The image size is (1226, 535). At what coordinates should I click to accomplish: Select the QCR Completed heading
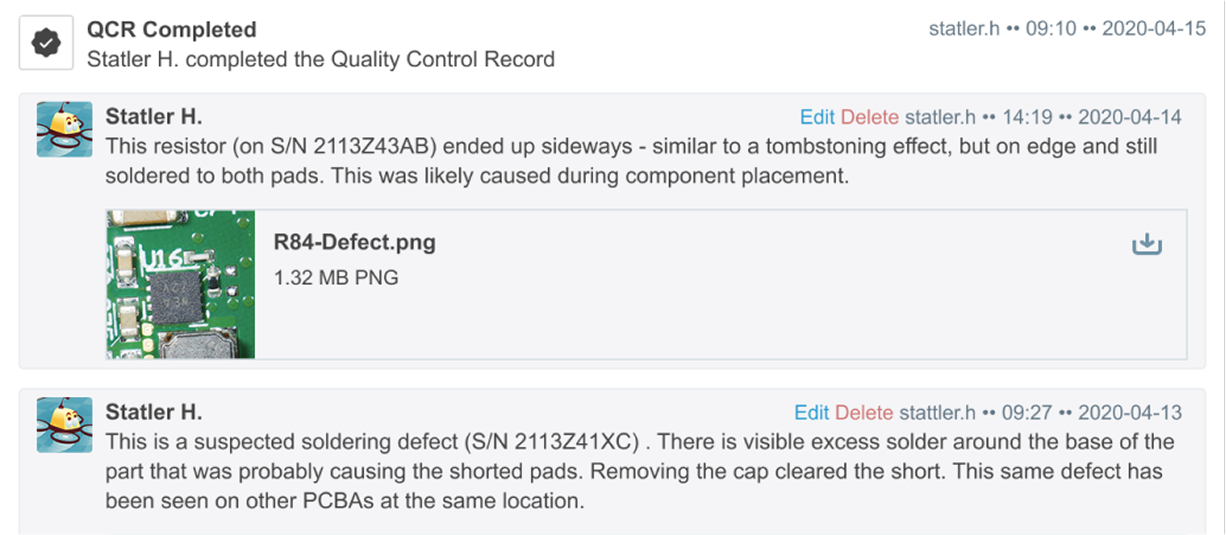(x=172, y=30)
